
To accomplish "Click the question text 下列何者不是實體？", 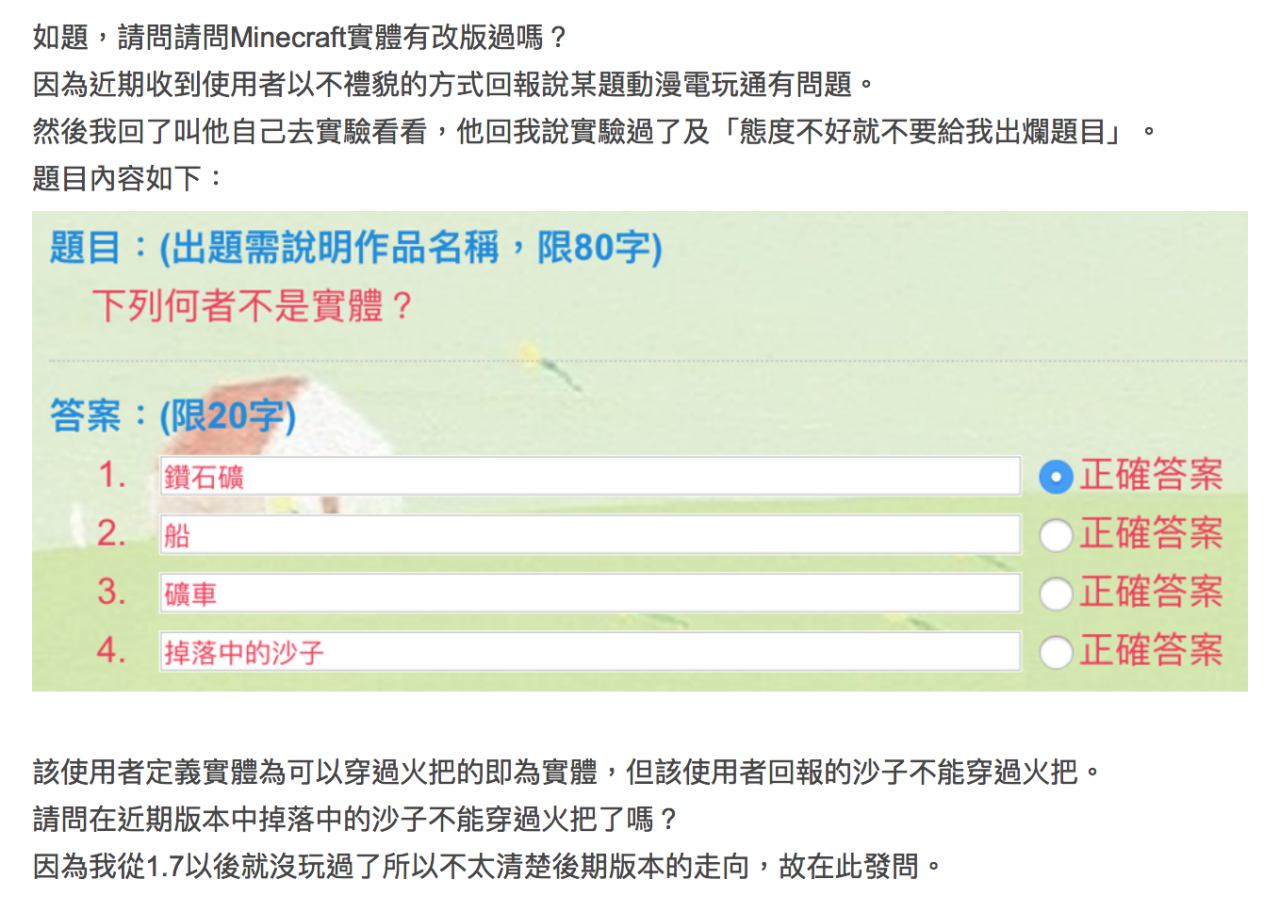I will (x=252, y=305).
